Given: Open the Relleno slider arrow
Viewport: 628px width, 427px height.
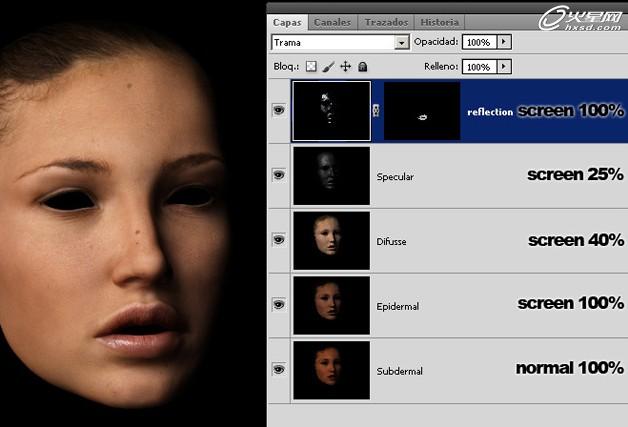Looking at the screenshot, I should point(504,66).
